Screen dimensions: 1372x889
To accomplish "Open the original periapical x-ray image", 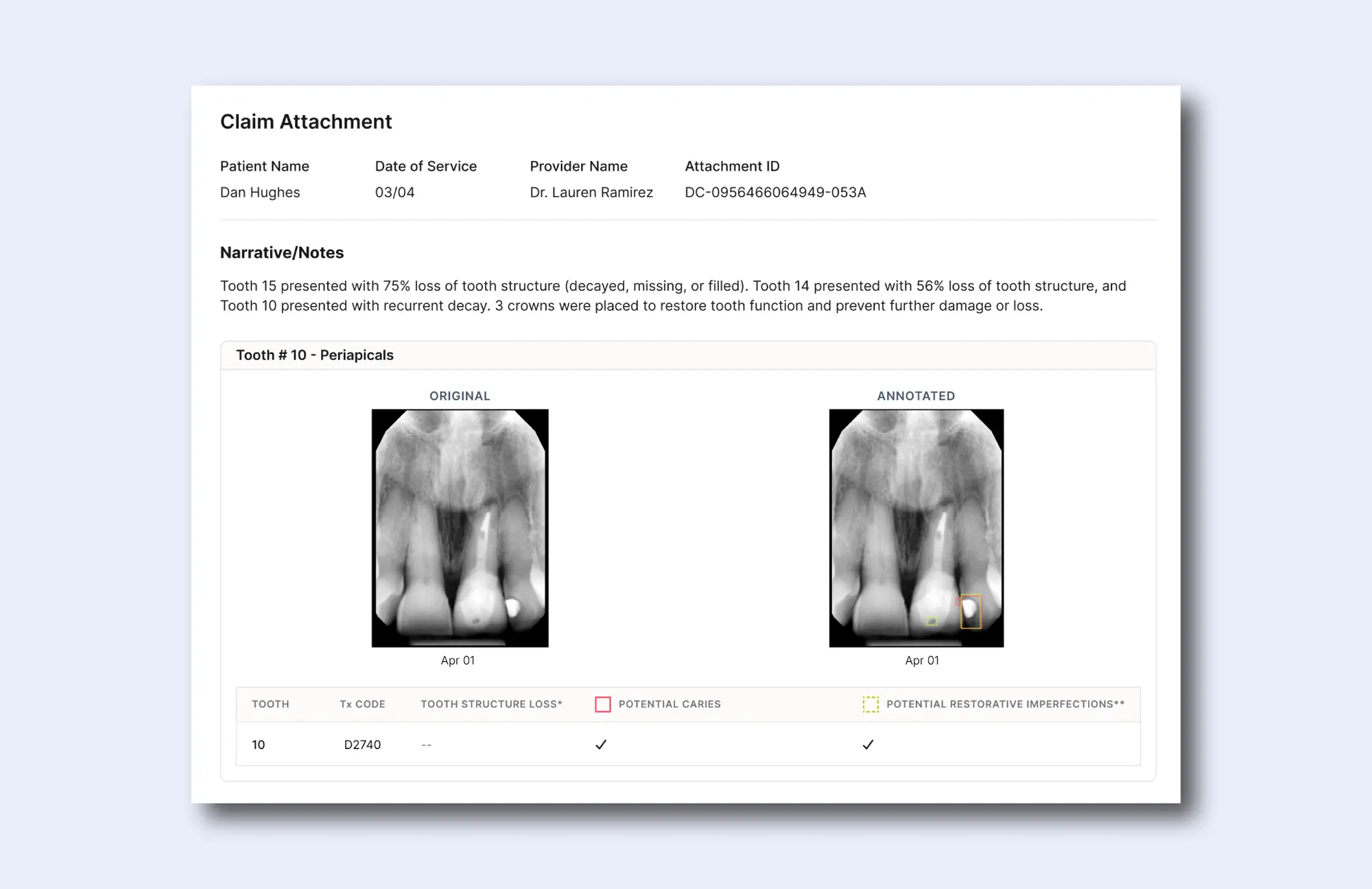I will (460, 528).
